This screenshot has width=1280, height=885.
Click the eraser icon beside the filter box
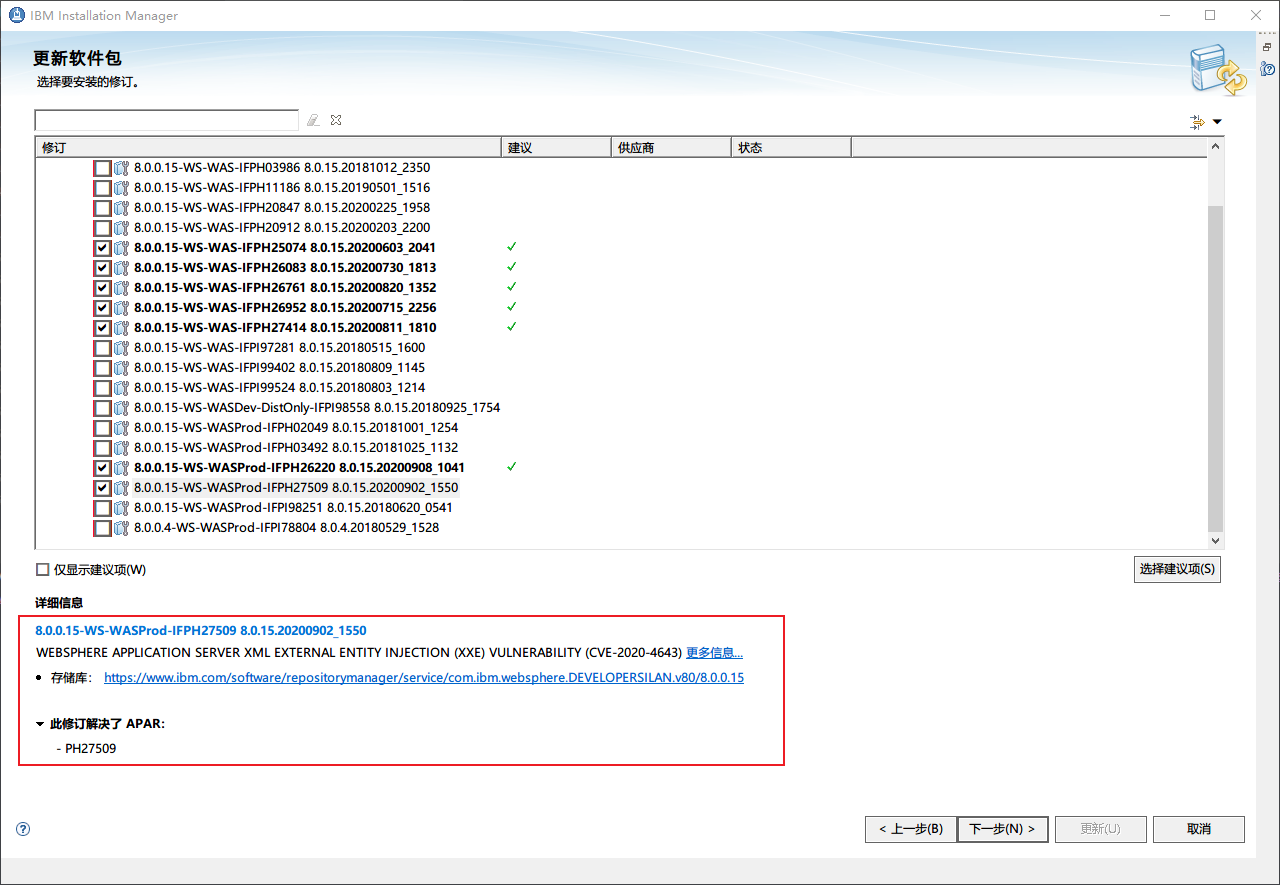click(x=313, y=120)
